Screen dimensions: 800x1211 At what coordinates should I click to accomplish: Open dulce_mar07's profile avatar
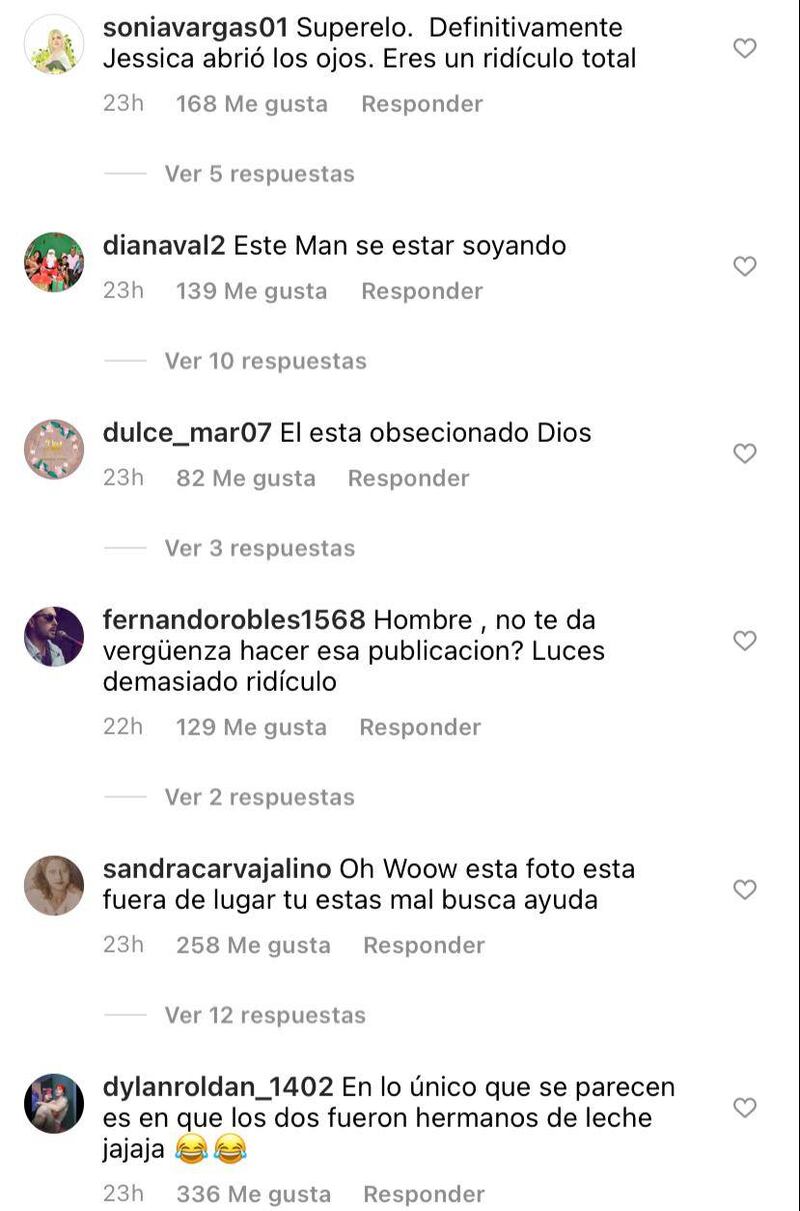pos(54,449)
